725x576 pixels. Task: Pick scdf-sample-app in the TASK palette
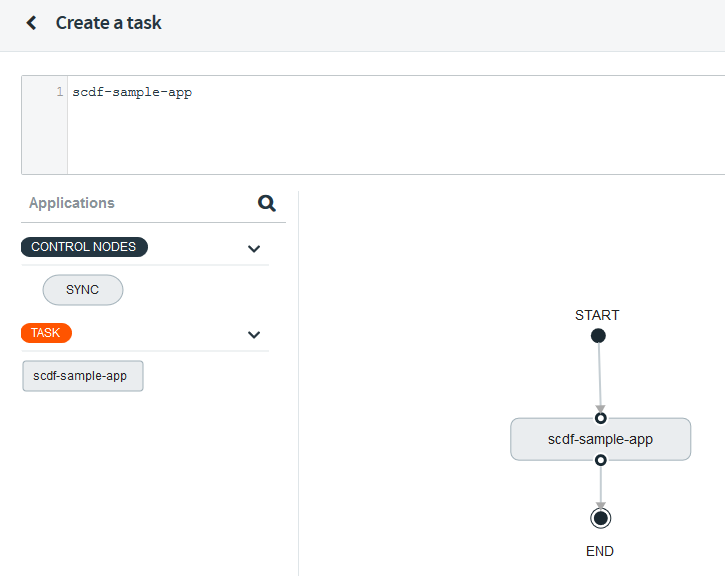83,376
